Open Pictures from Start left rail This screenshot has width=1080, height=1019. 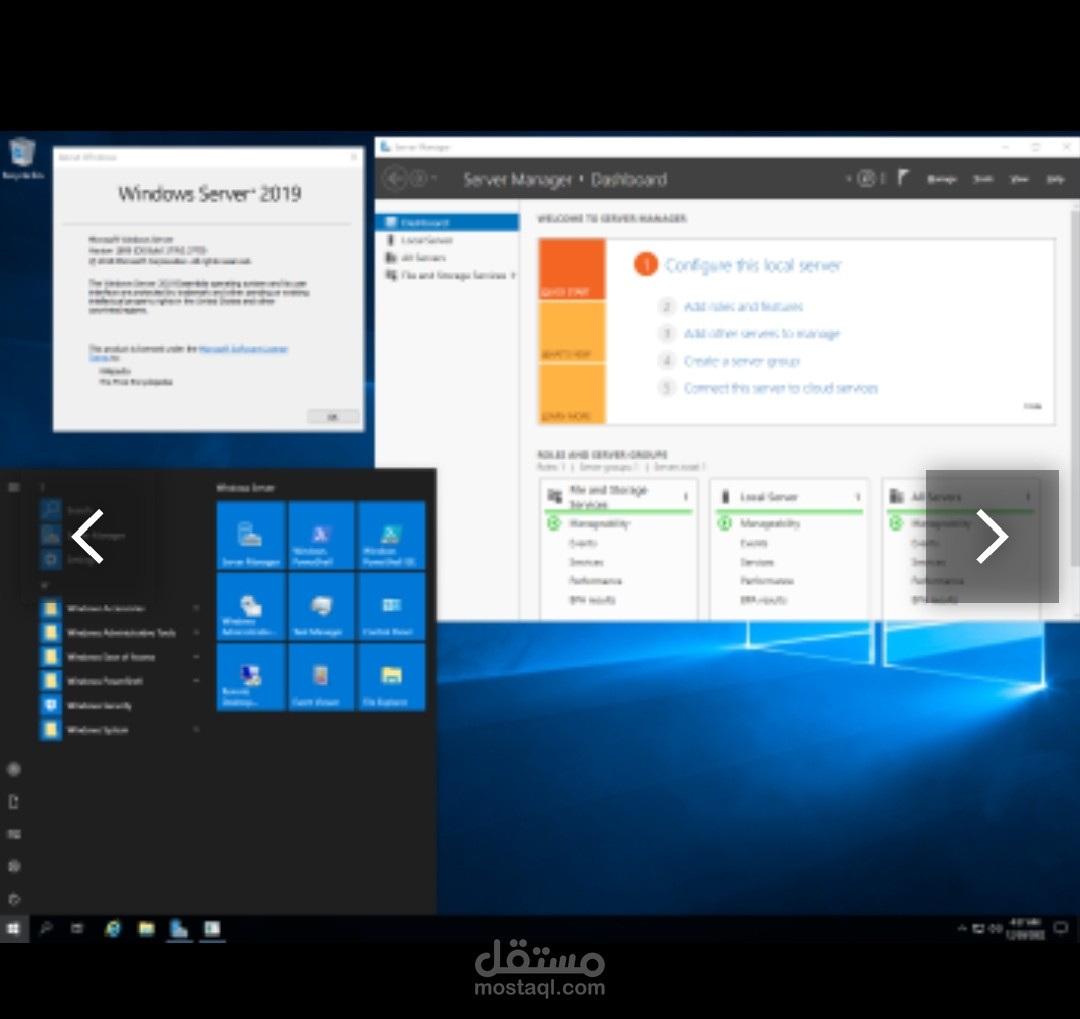coord(14,834)
